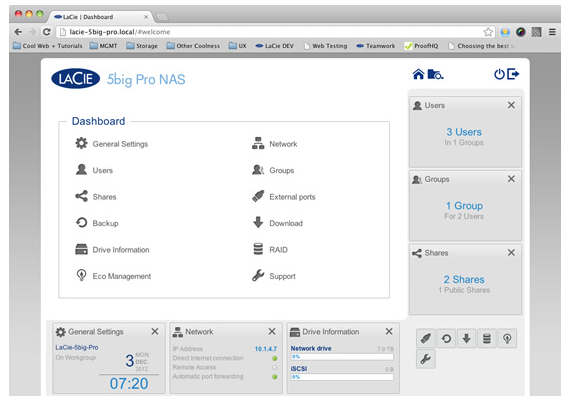Click the LaCie logo
The height and width of the screenshot is (400, 570).
(76, 79)
